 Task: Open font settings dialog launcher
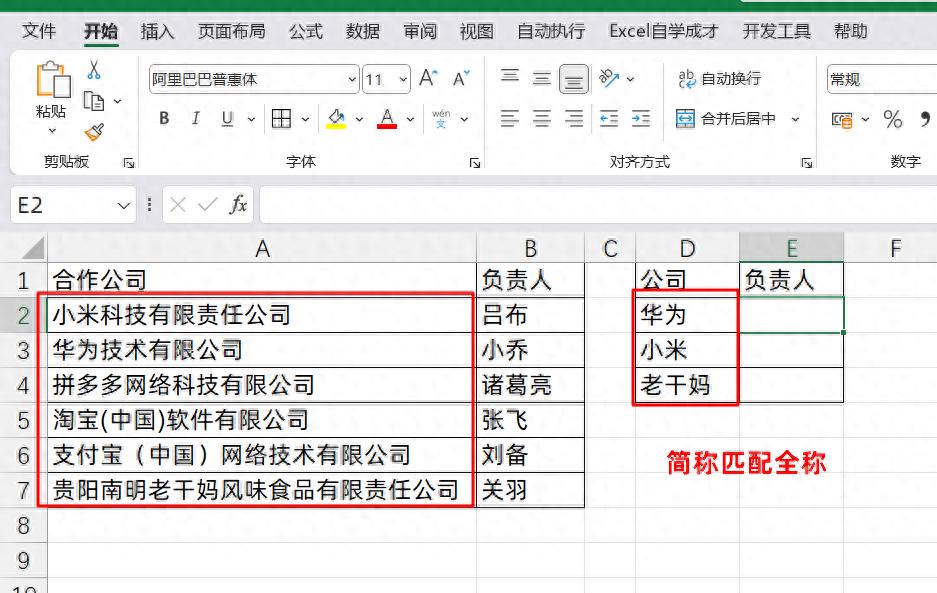475,163
